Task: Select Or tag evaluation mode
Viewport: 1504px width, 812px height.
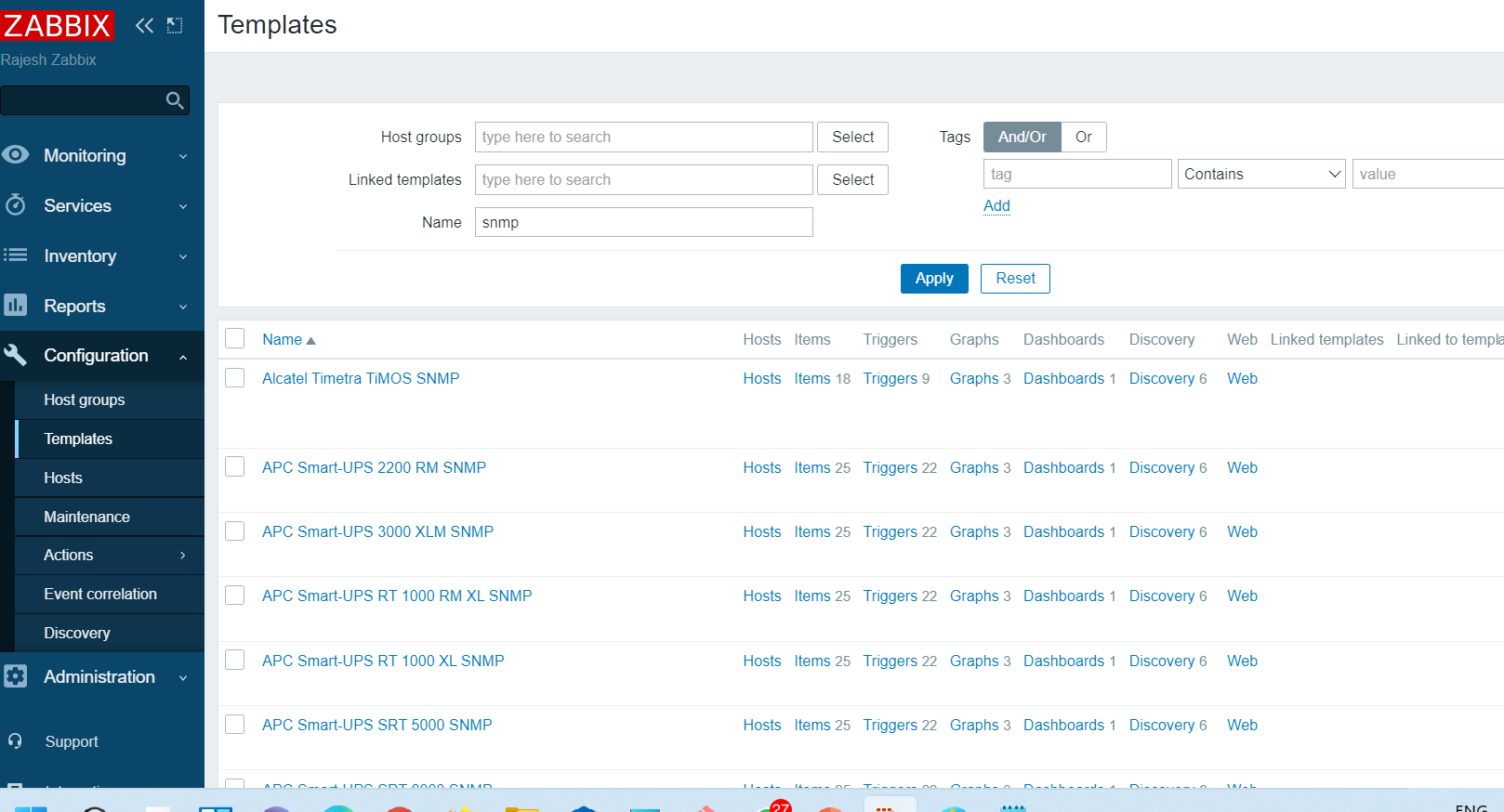Action: pyautogui.click(x=1083, y=137)
